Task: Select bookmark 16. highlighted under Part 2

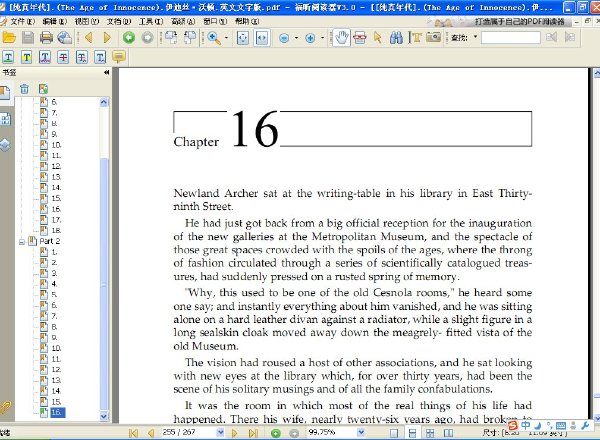Action: tap(57, 412)
